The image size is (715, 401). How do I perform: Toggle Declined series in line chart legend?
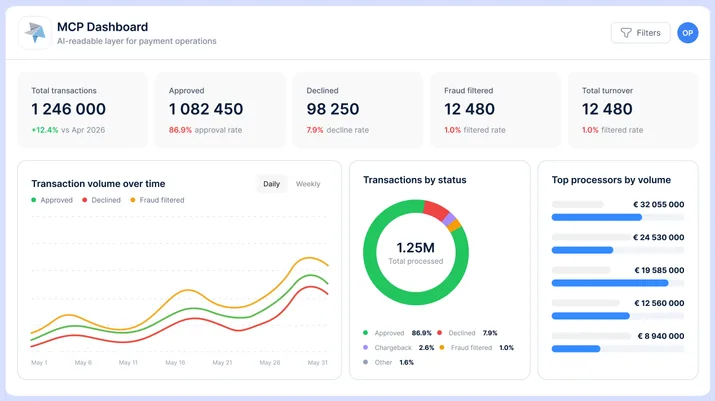[x=102, y=200]
